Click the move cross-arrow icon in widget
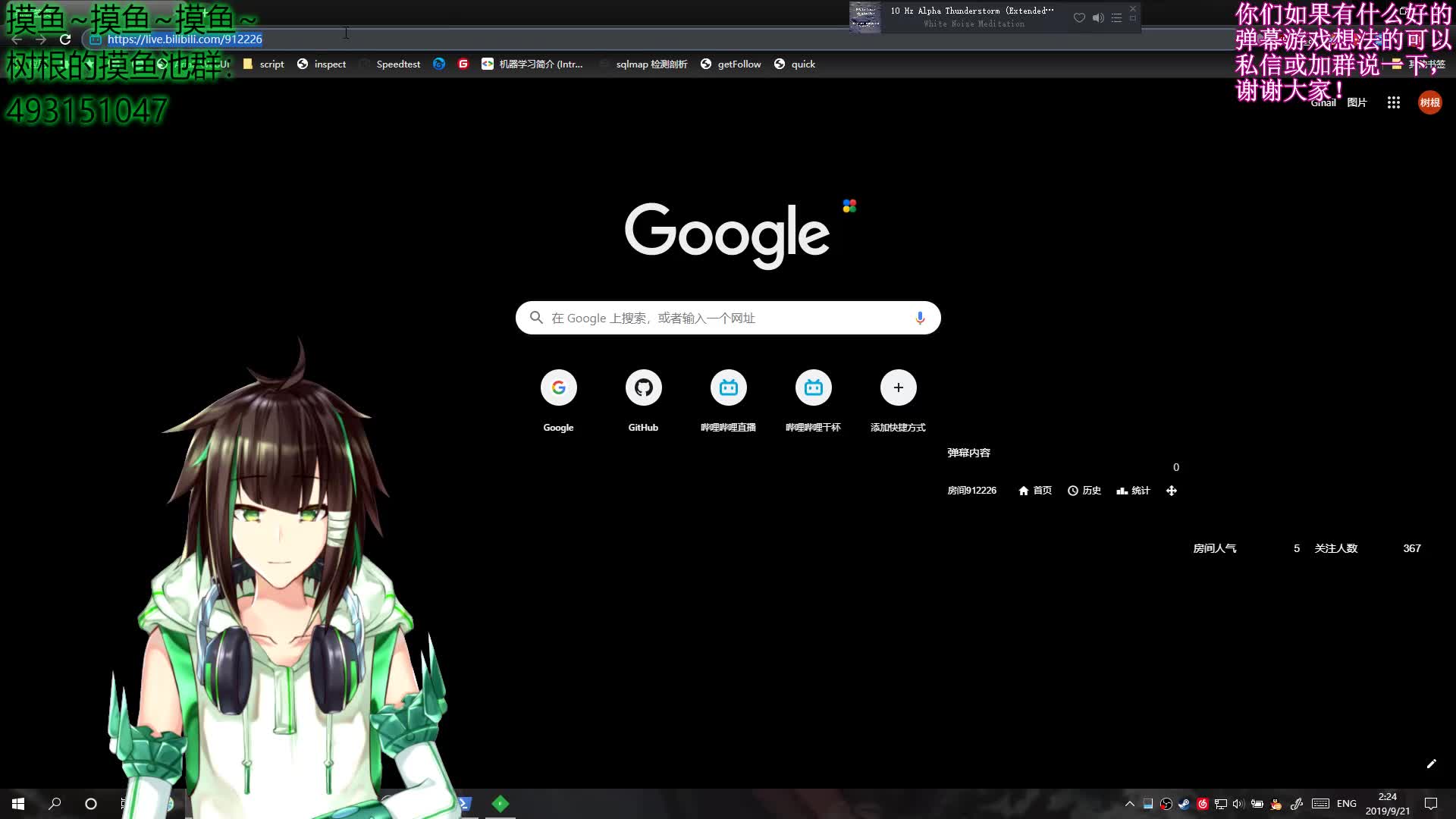1456x819 pixels. click(x=1172, y=491)
